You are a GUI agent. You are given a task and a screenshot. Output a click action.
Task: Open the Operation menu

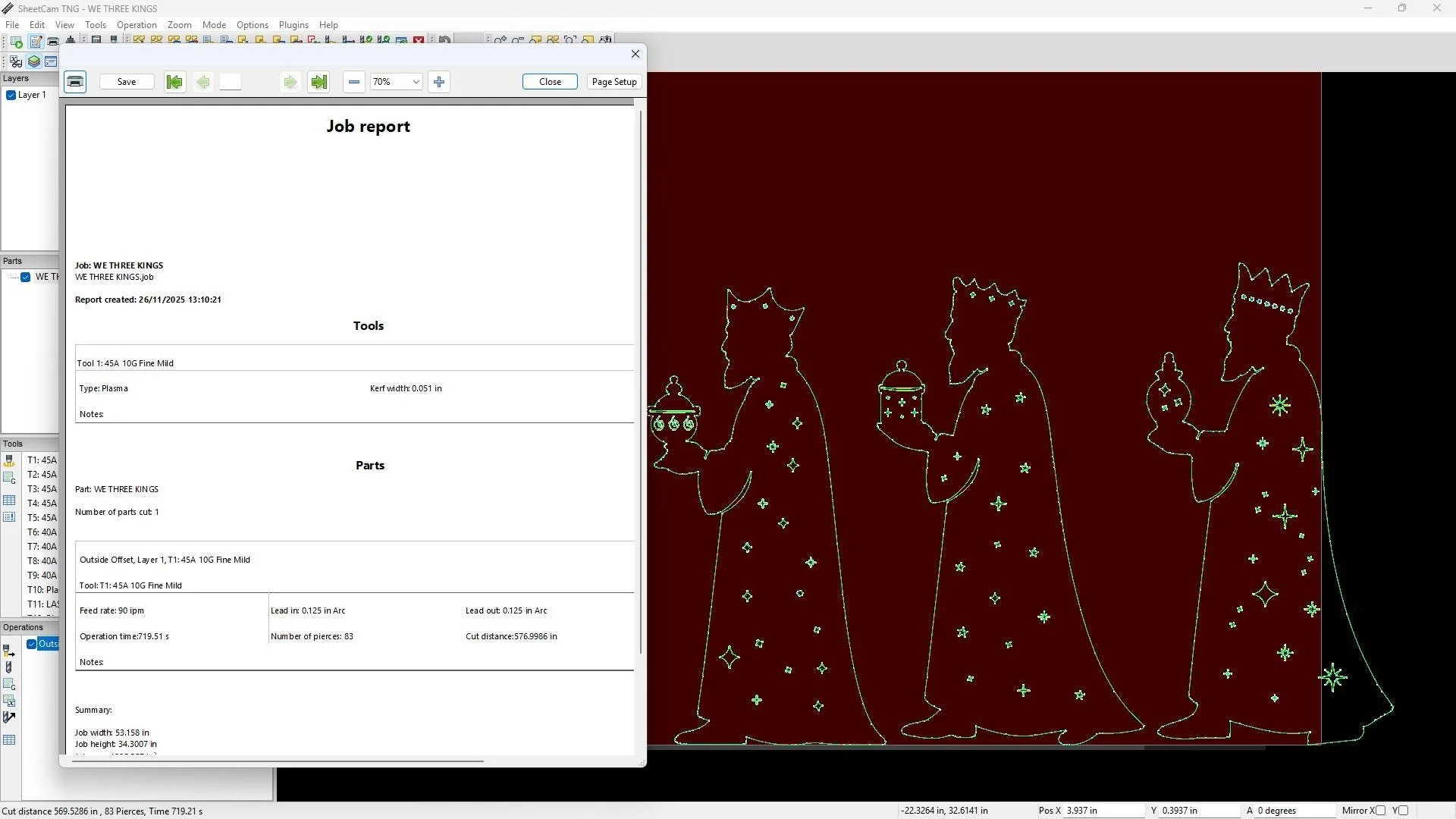tap(136, 25)
